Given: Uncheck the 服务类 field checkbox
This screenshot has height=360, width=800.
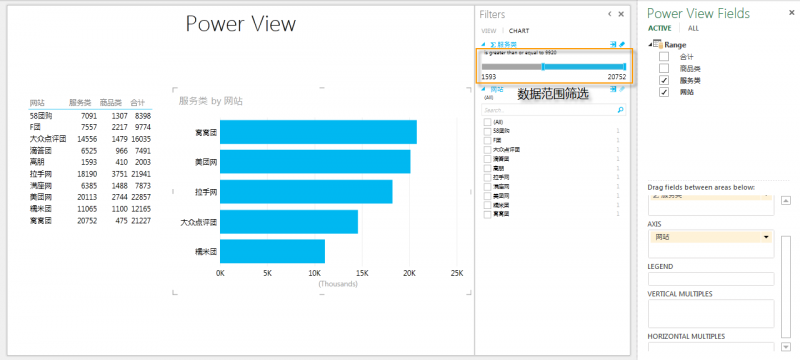Looking at the screenshot, I should click(x=664, y=80).
